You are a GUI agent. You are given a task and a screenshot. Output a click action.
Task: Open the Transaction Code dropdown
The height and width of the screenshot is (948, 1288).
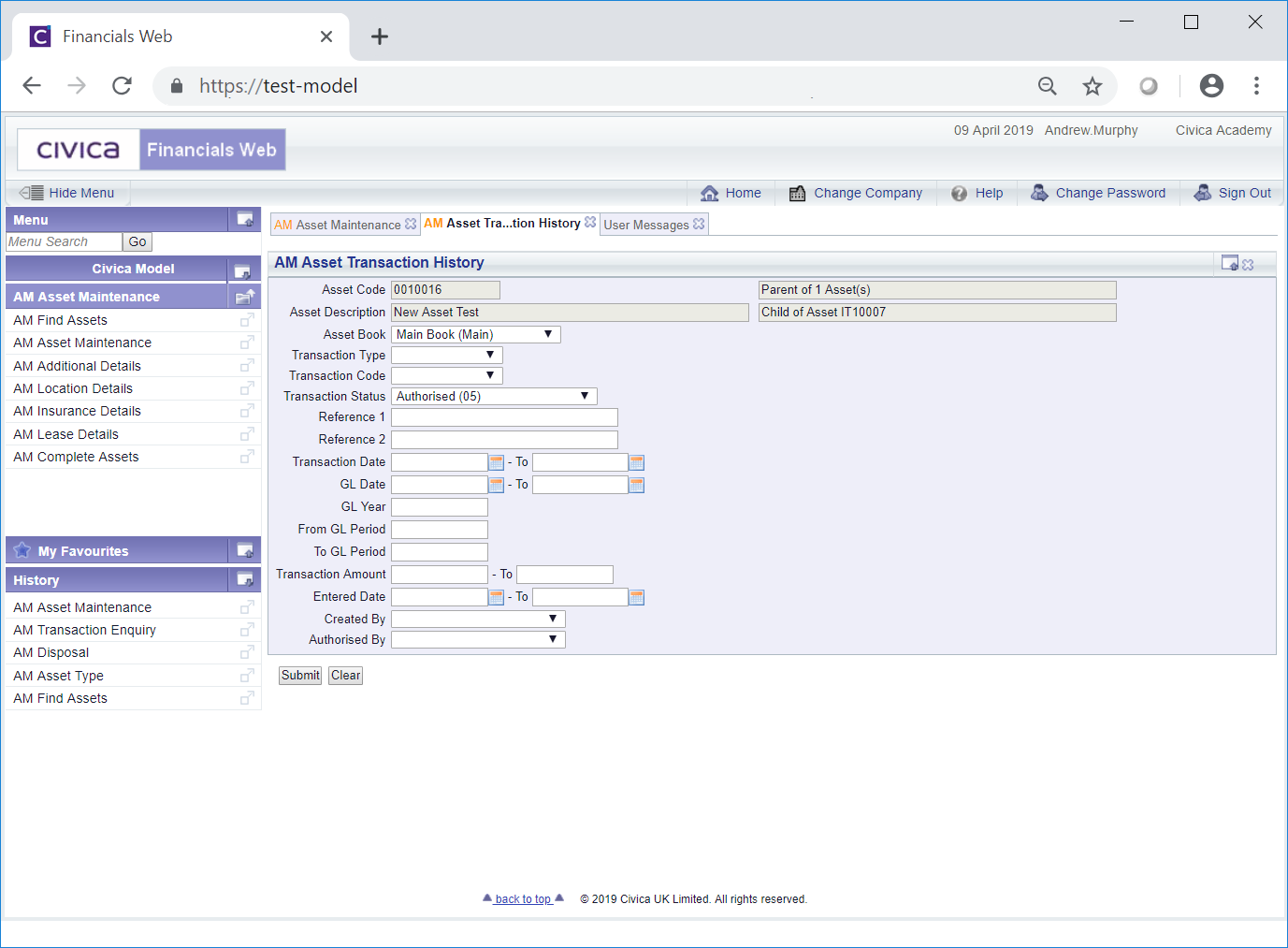tap(447, 375)
